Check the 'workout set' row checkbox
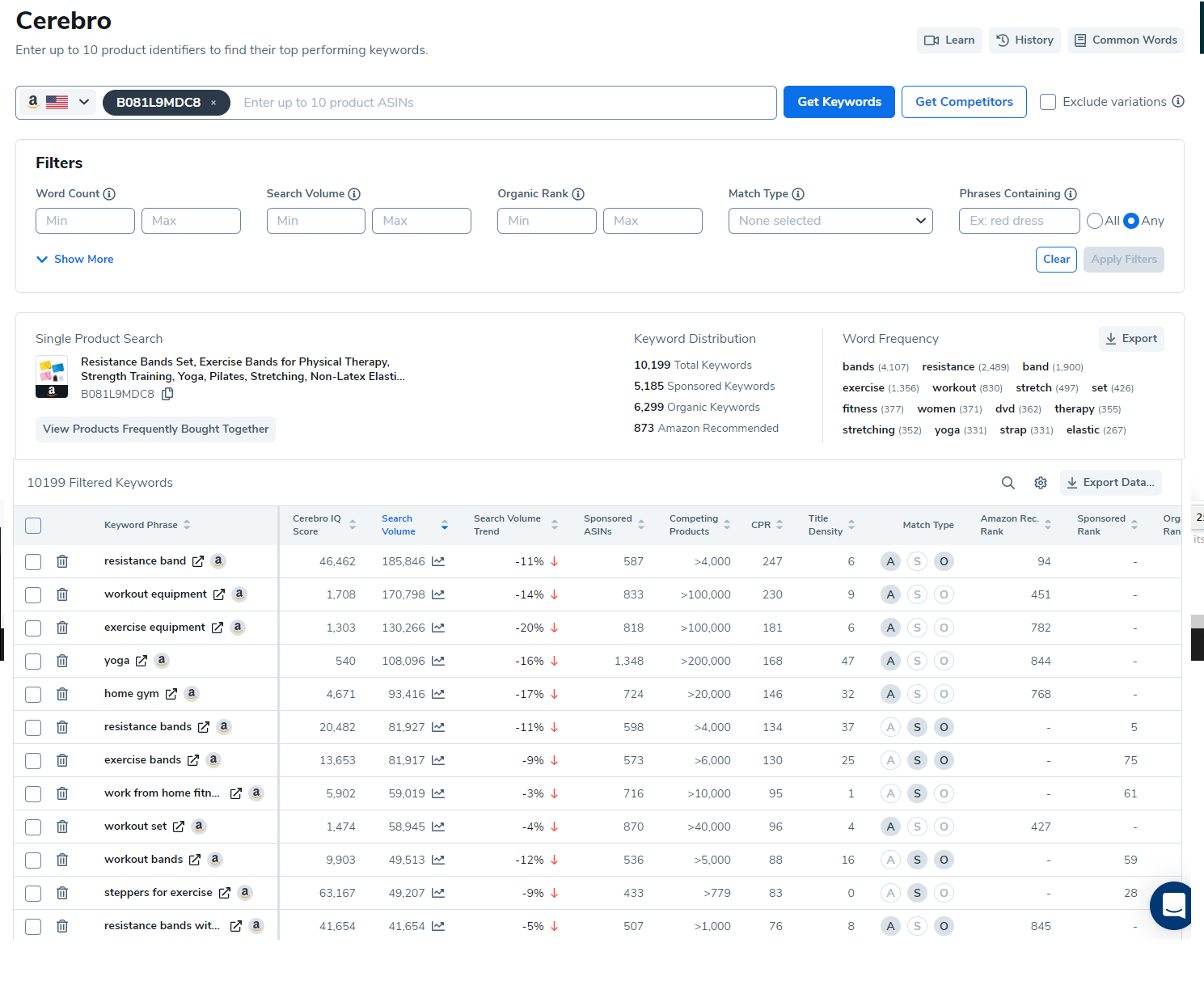Image resolution: width=1204 pixels, height=981 pixels. coord(33,827)
